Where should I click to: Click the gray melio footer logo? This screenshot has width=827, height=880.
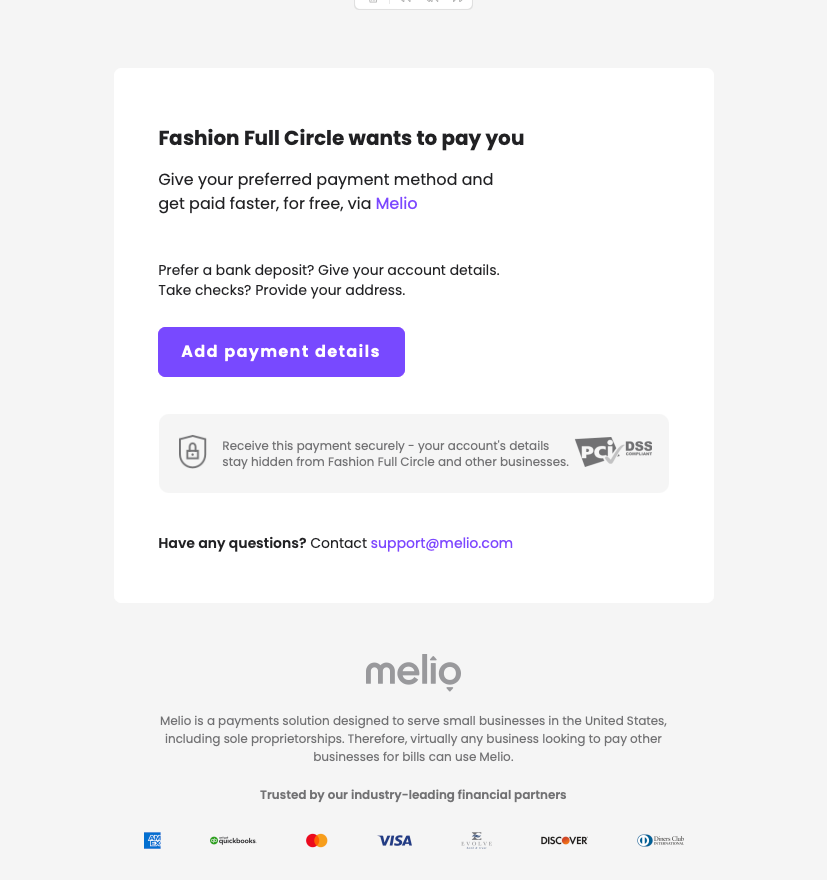pyautogui.click(x=414, y=672)
